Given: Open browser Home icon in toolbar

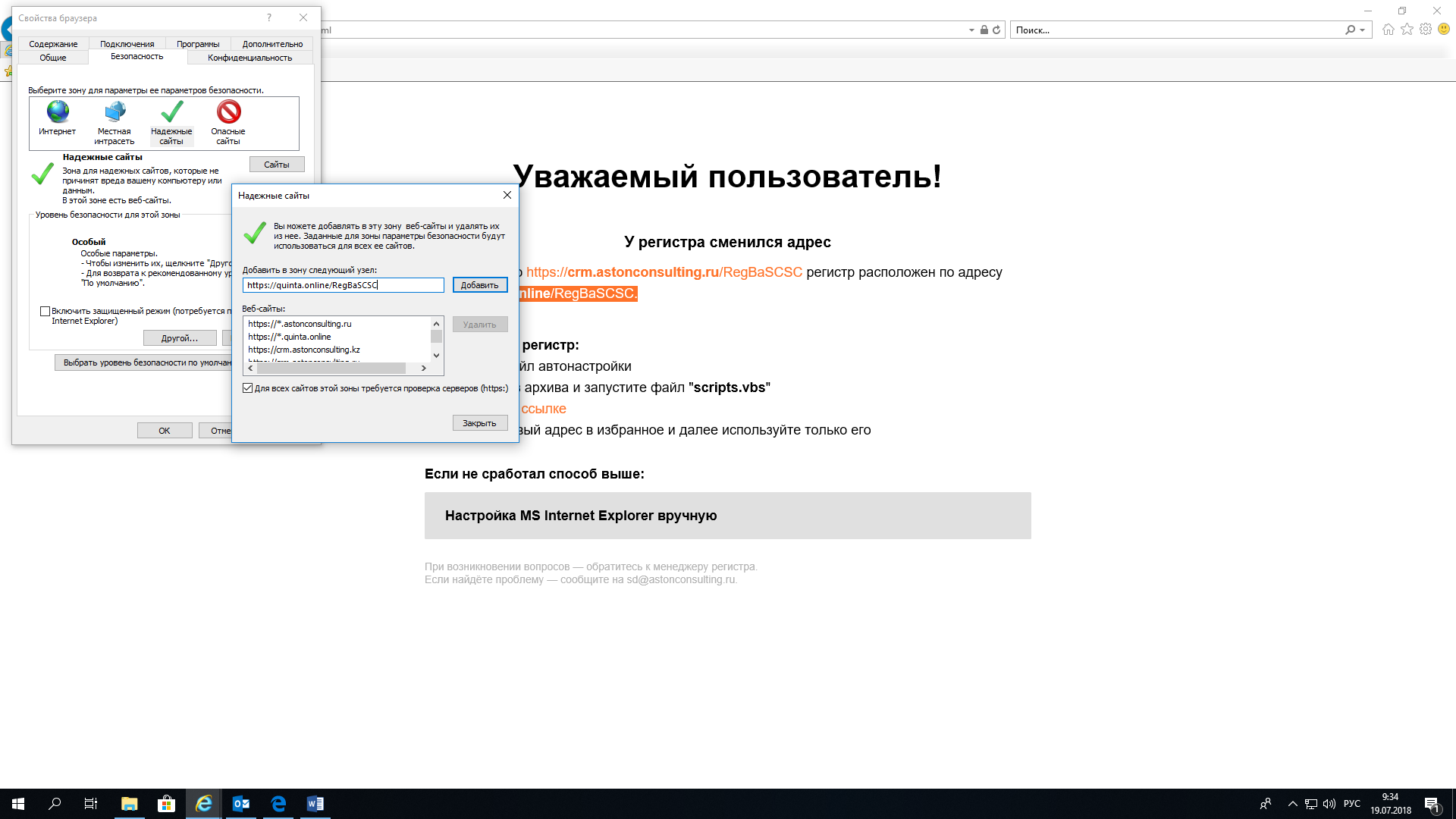Looking at the screenshot, I should (1388, 30).
